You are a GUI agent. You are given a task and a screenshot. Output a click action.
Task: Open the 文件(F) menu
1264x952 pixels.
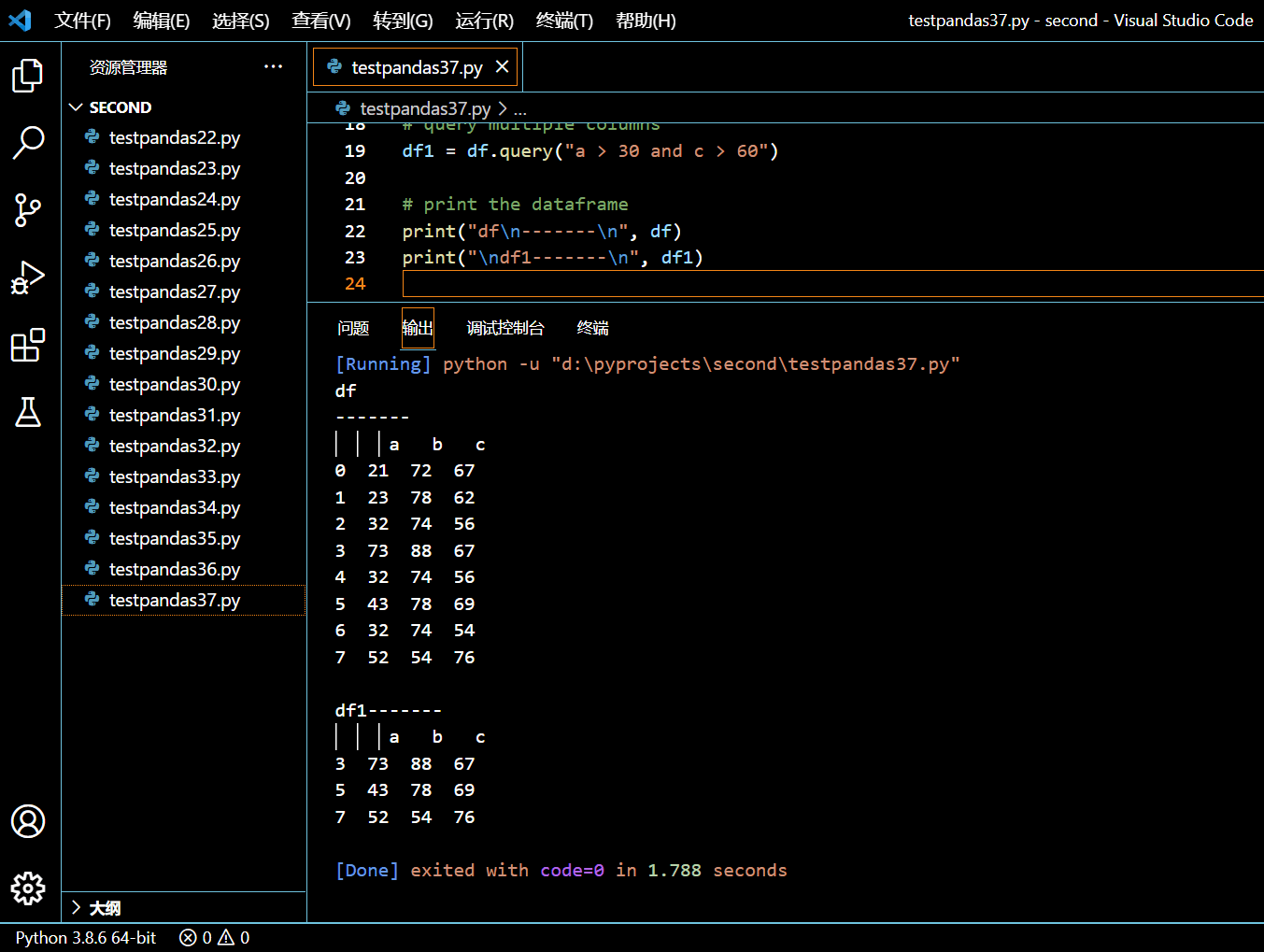coord(82,21)
